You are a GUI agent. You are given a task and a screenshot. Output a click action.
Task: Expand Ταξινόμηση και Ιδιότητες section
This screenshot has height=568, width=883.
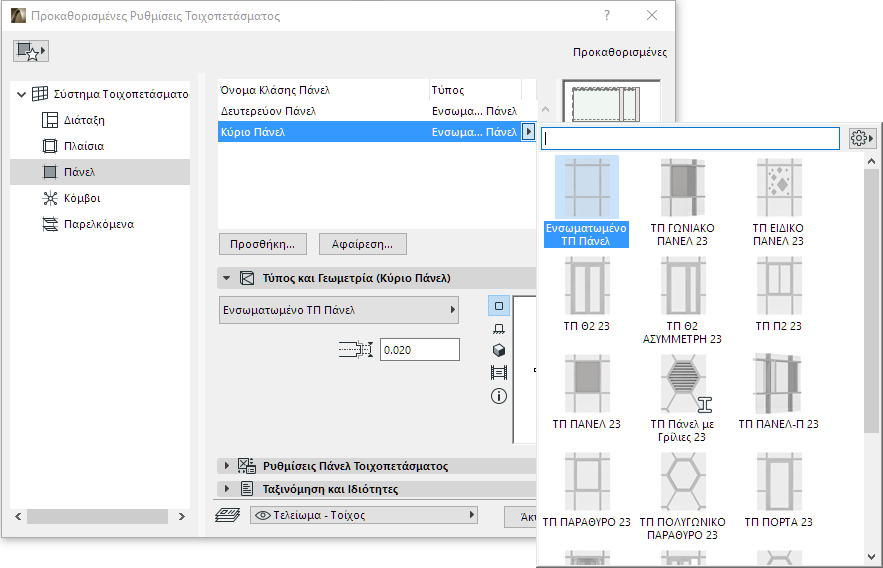(x=226, y=489)
